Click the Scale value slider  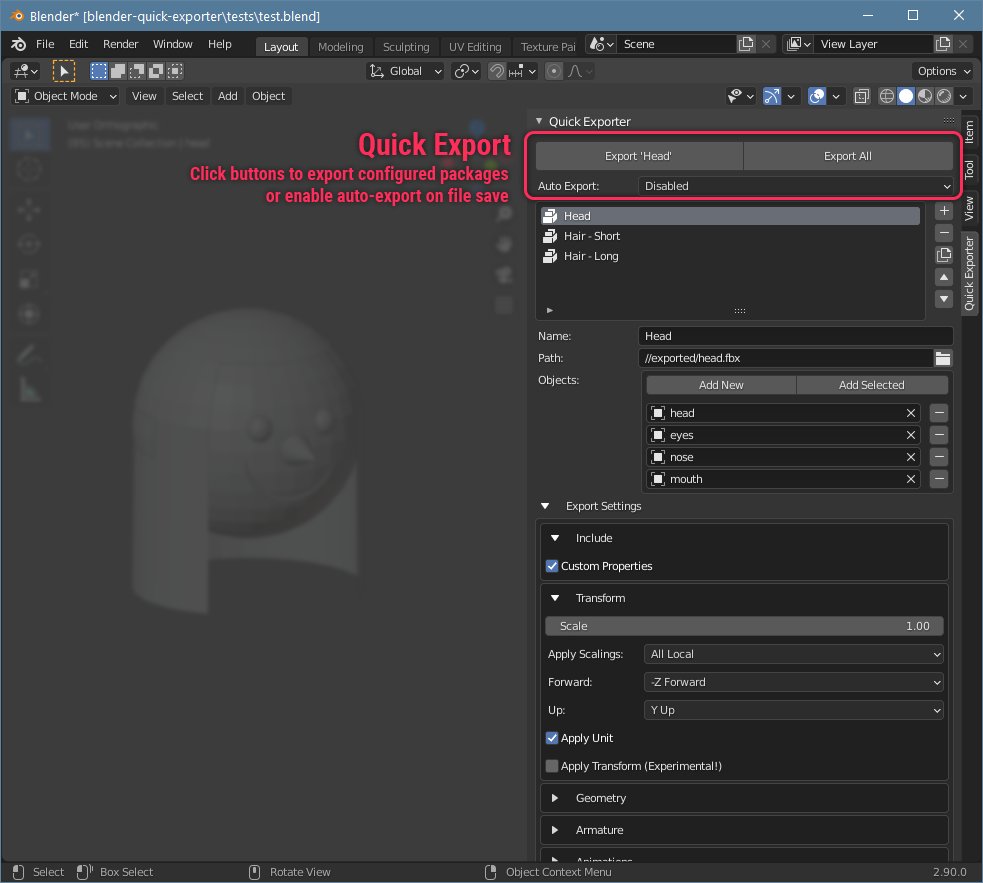[744, 626]
